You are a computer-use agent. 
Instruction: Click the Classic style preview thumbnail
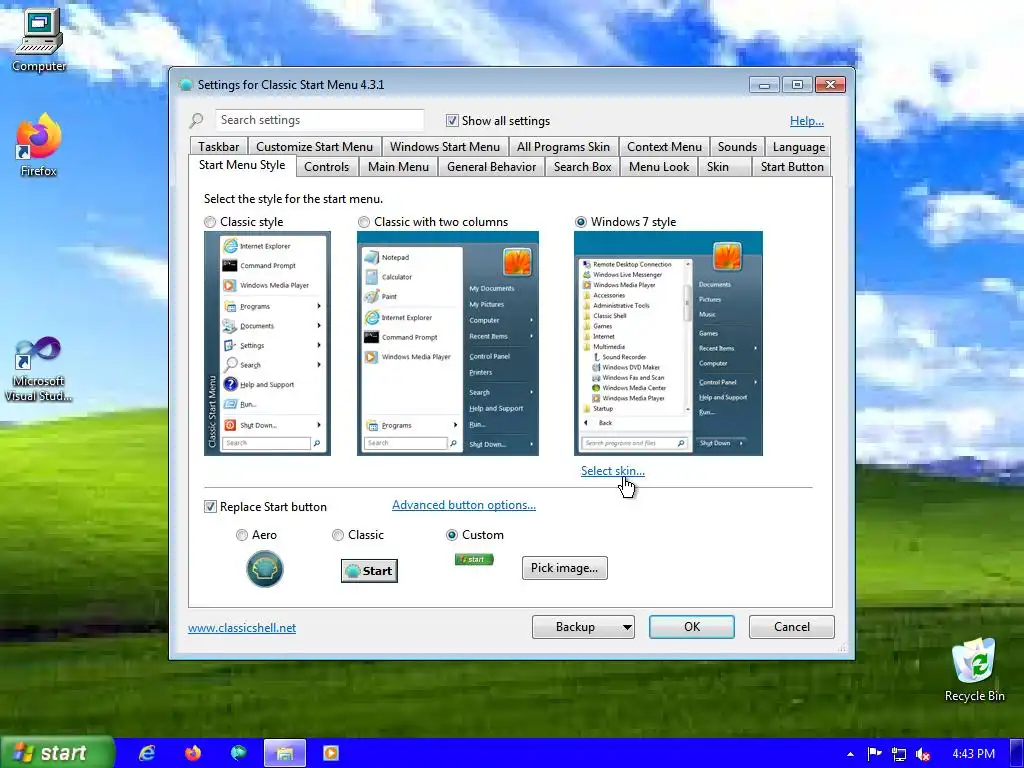click(267, 344)
